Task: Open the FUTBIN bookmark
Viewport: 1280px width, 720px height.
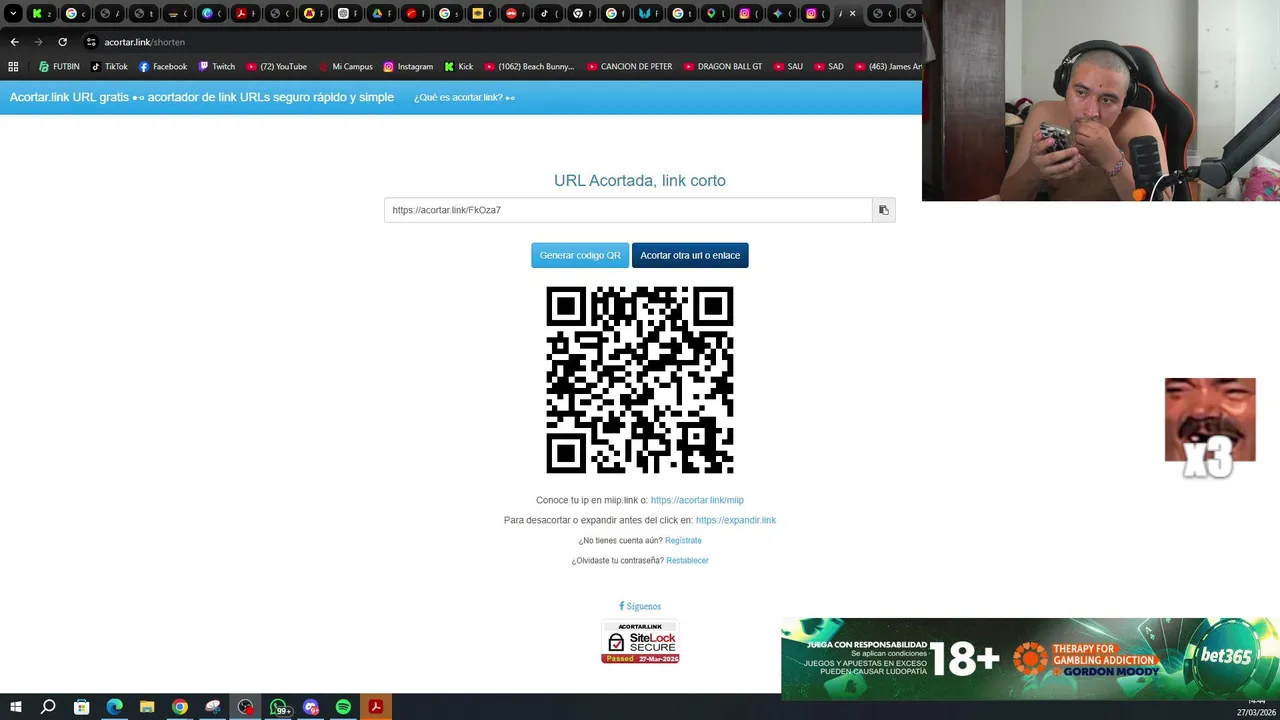Action: pyautogui.click(x=59, y=67)
